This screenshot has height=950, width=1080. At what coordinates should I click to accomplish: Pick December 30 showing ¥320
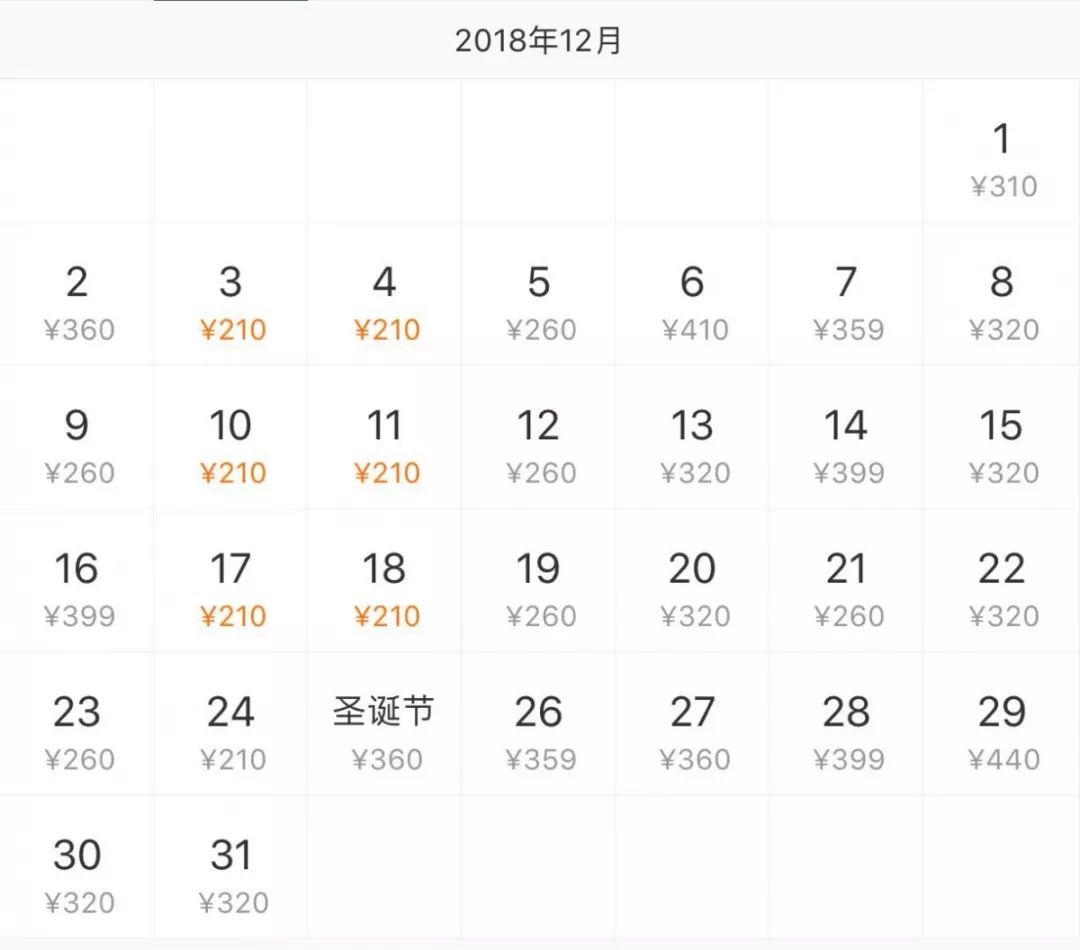(78, 874)
